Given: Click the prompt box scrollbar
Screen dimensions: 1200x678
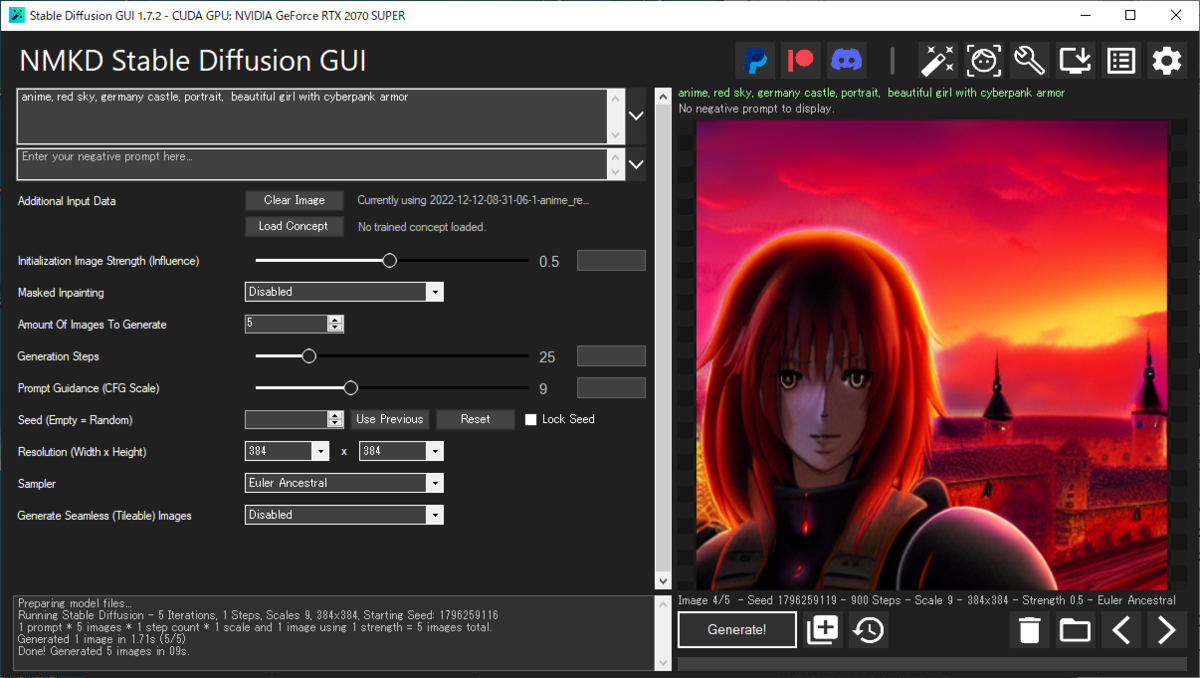Looking at the screenshot, I should tap(616, 115).
